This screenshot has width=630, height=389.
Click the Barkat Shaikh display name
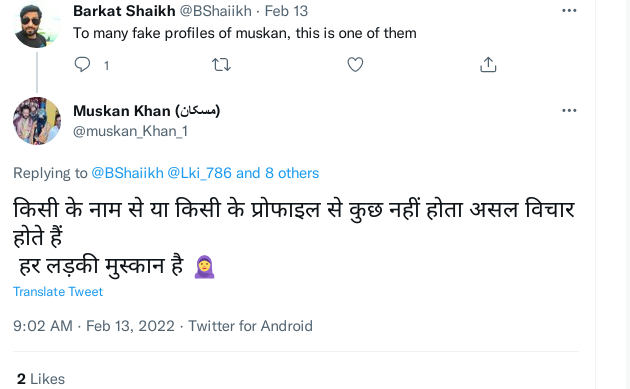point(124,11)
